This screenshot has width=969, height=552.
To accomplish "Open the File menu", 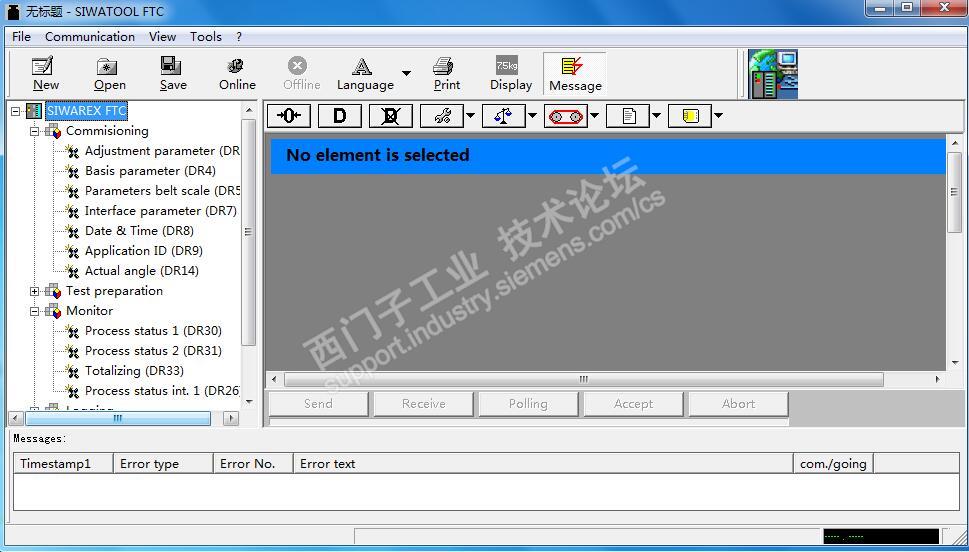I will (x=21, y=36).
